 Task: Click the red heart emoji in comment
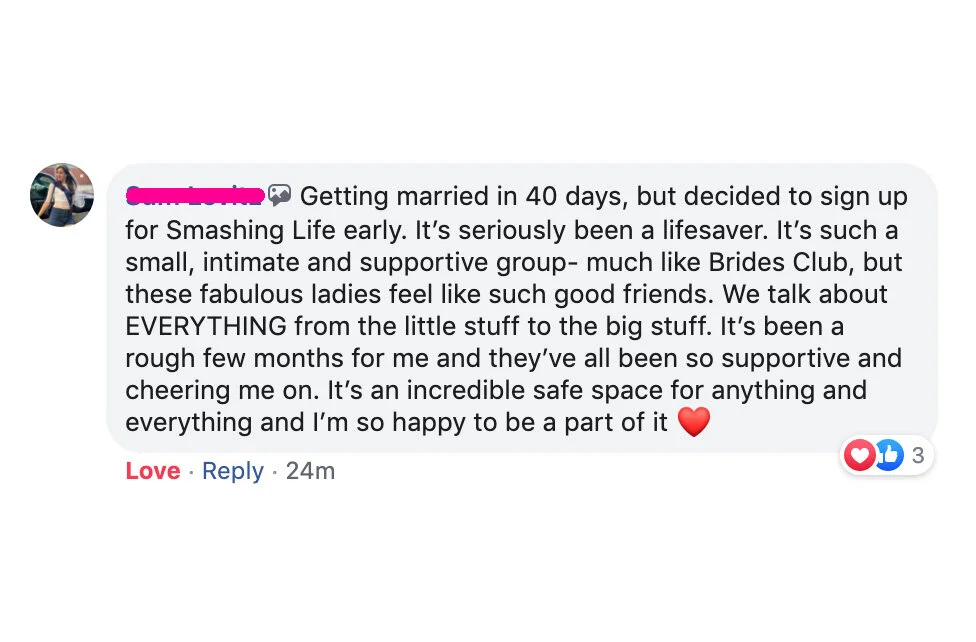(x=693, y=422)
